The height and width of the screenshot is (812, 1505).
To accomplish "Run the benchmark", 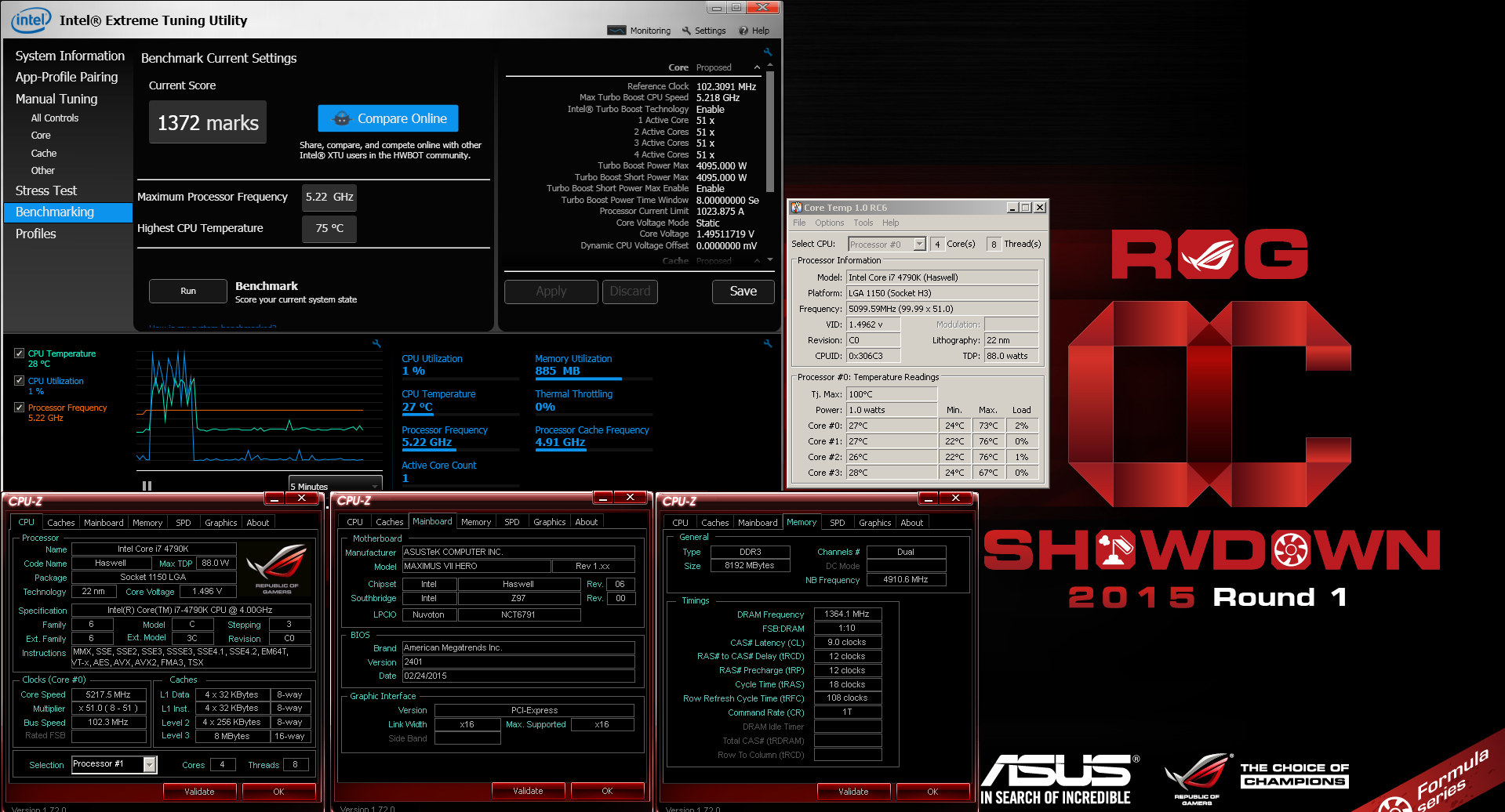I will tap(188, 291).
